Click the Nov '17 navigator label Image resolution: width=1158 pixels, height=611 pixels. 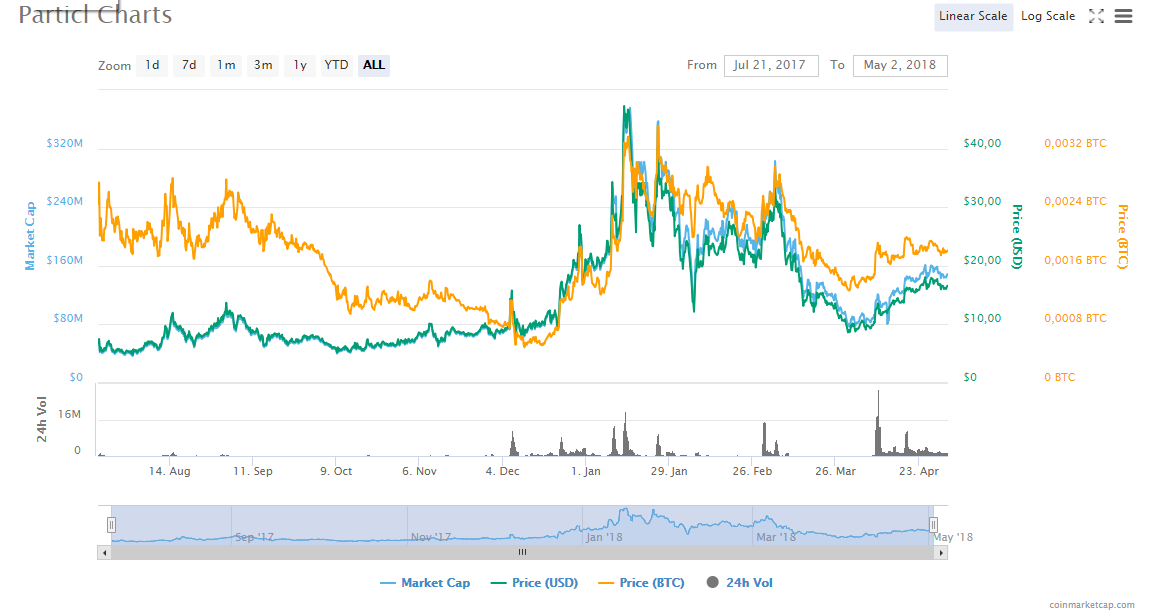click(431, 537)
